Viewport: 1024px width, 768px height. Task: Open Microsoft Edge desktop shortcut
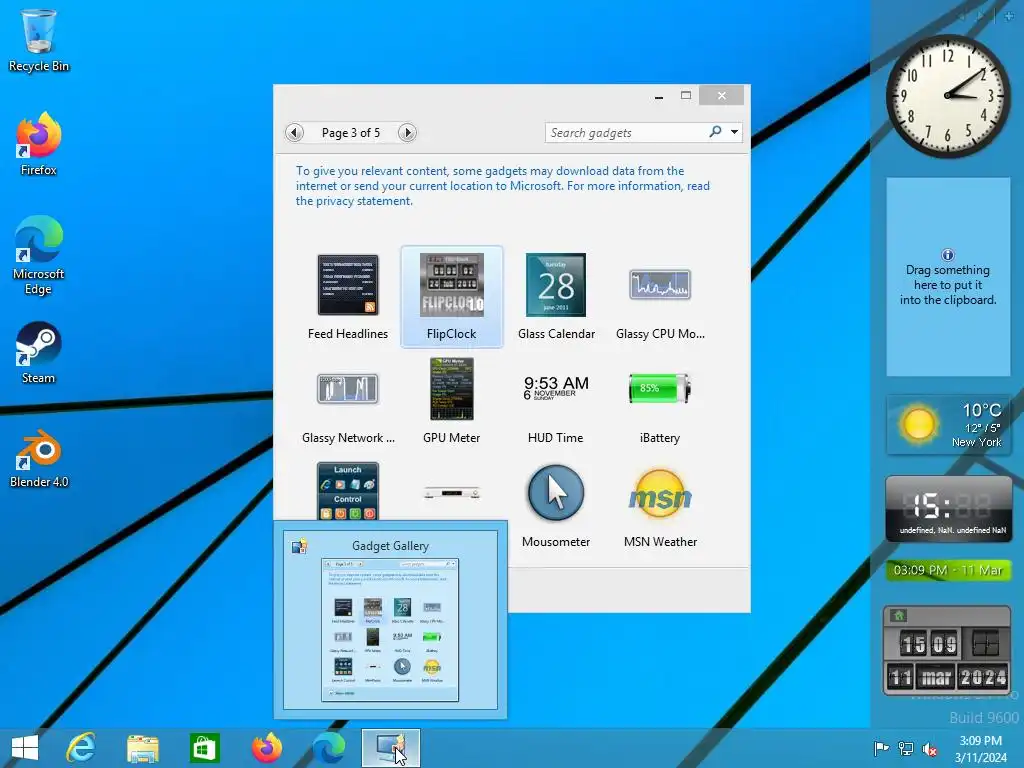[x=39, y=255]
